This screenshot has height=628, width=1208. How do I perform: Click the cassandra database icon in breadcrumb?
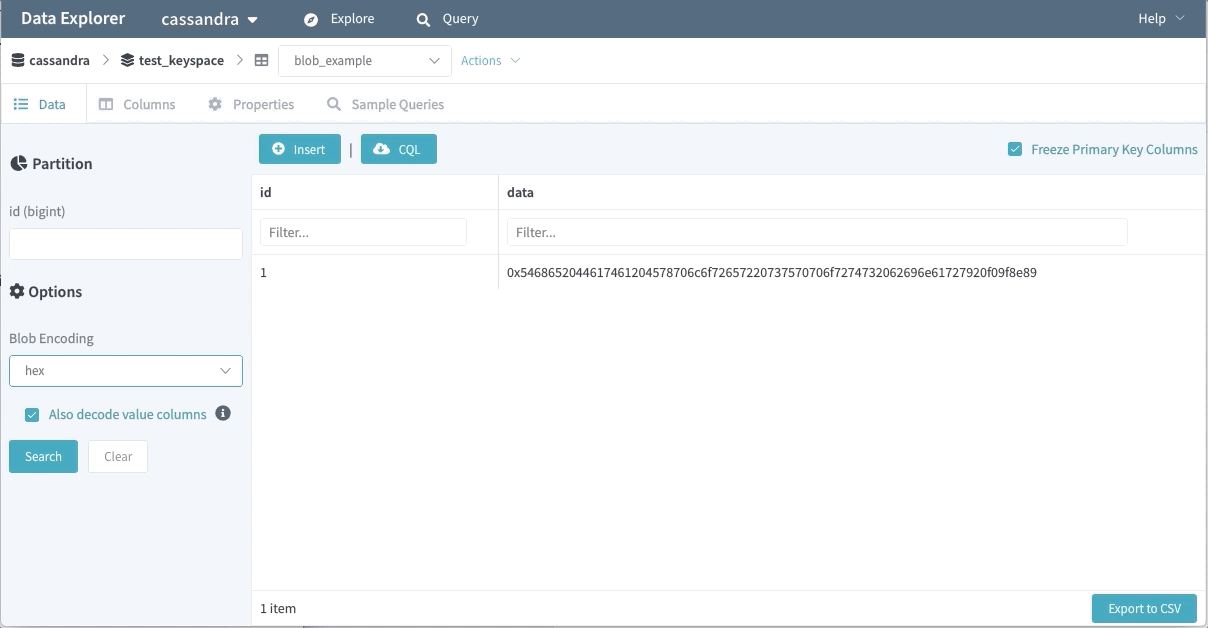click(17, 60)
